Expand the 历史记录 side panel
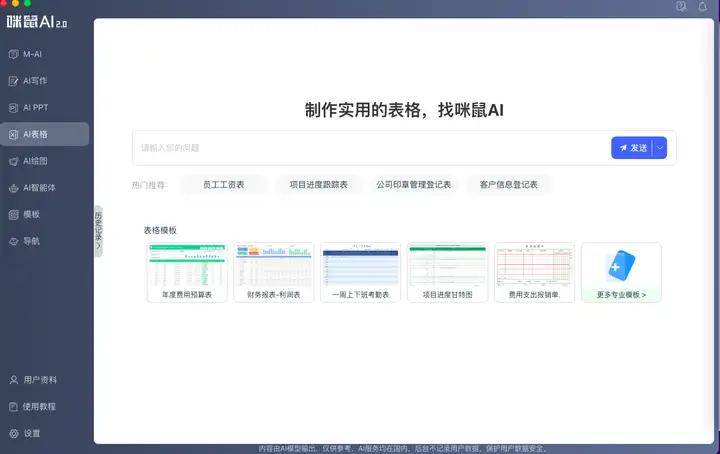Screen dimensions: 720x454 pos(98,231)
